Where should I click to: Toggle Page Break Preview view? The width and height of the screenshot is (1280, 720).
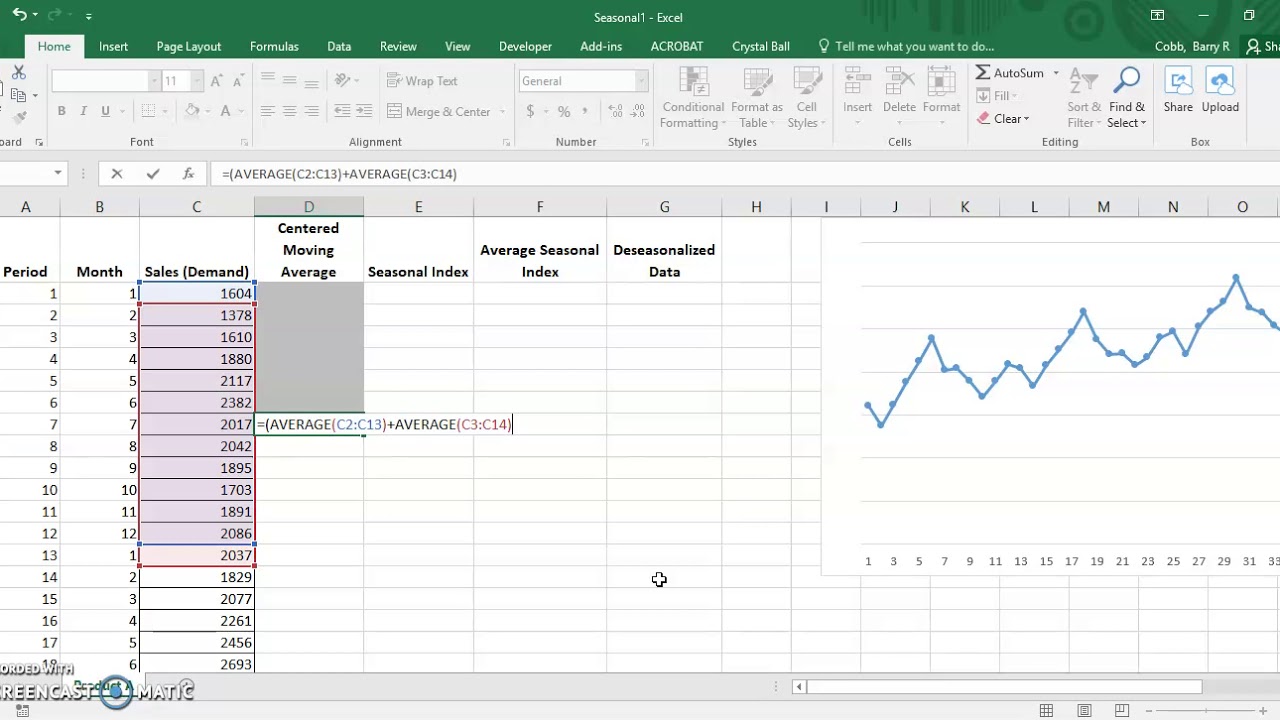click(1122, 711)
